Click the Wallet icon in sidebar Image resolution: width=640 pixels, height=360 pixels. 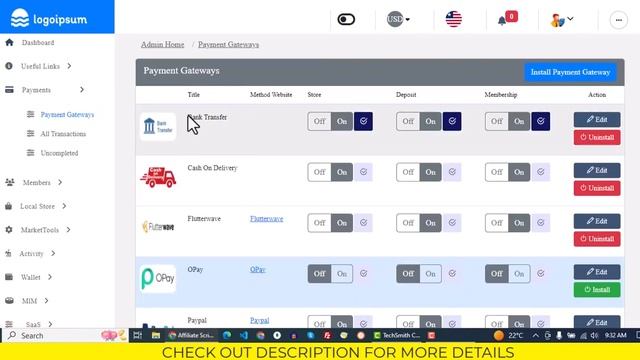(9, 277)
